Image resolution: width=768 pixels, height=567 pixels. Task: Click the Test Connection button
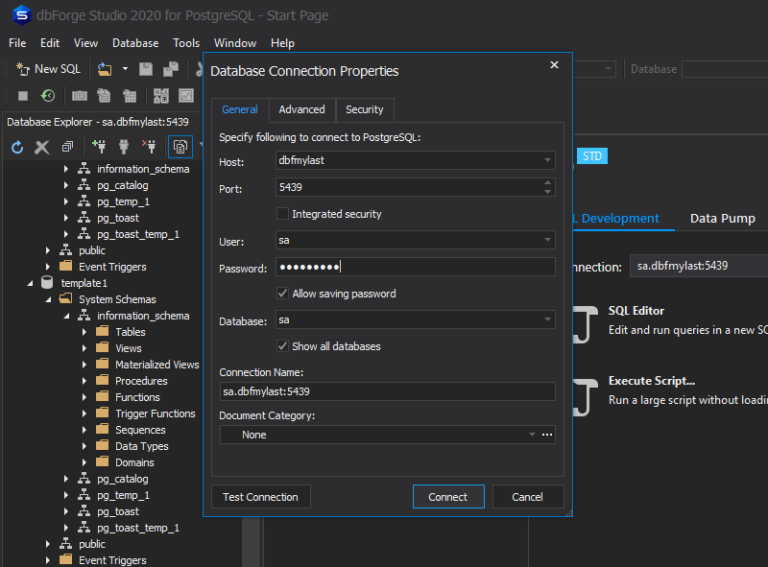coord(260,497)
